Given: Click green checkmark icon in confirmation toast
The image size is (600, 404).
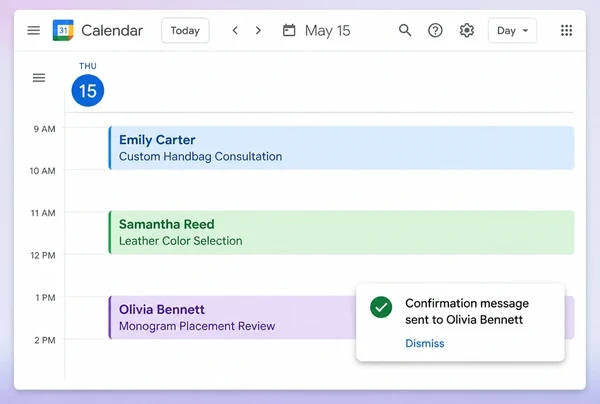Looking at the screenshot, I should (x=381, y=307).
